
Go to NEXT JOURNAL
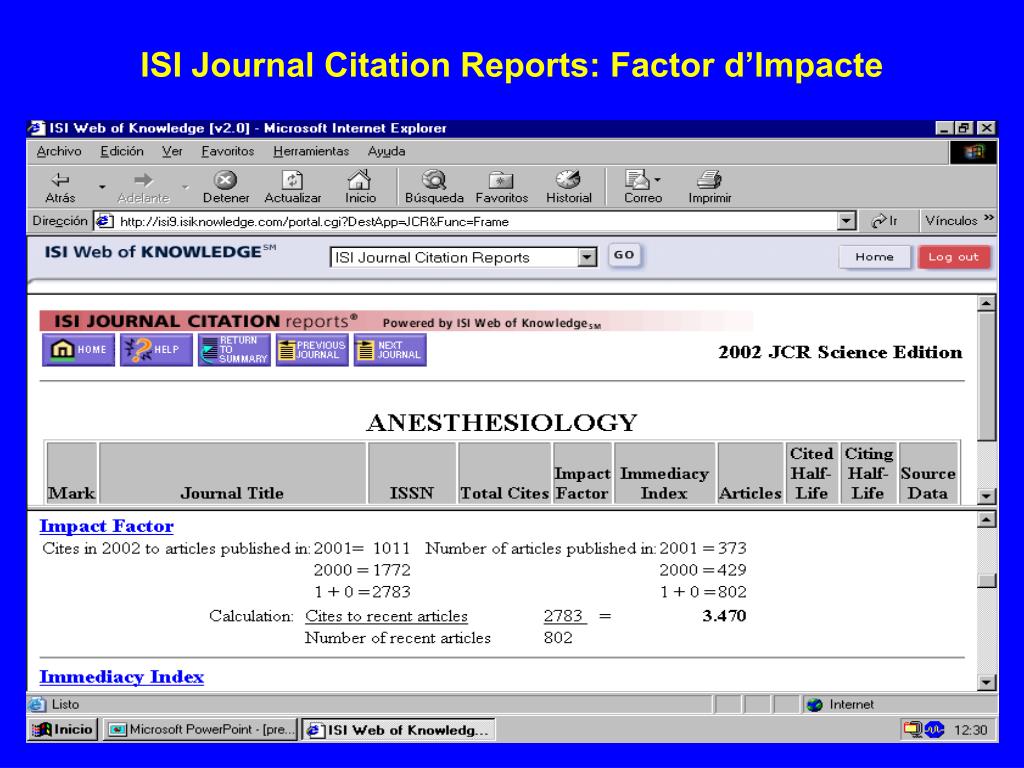pos(390,349)
